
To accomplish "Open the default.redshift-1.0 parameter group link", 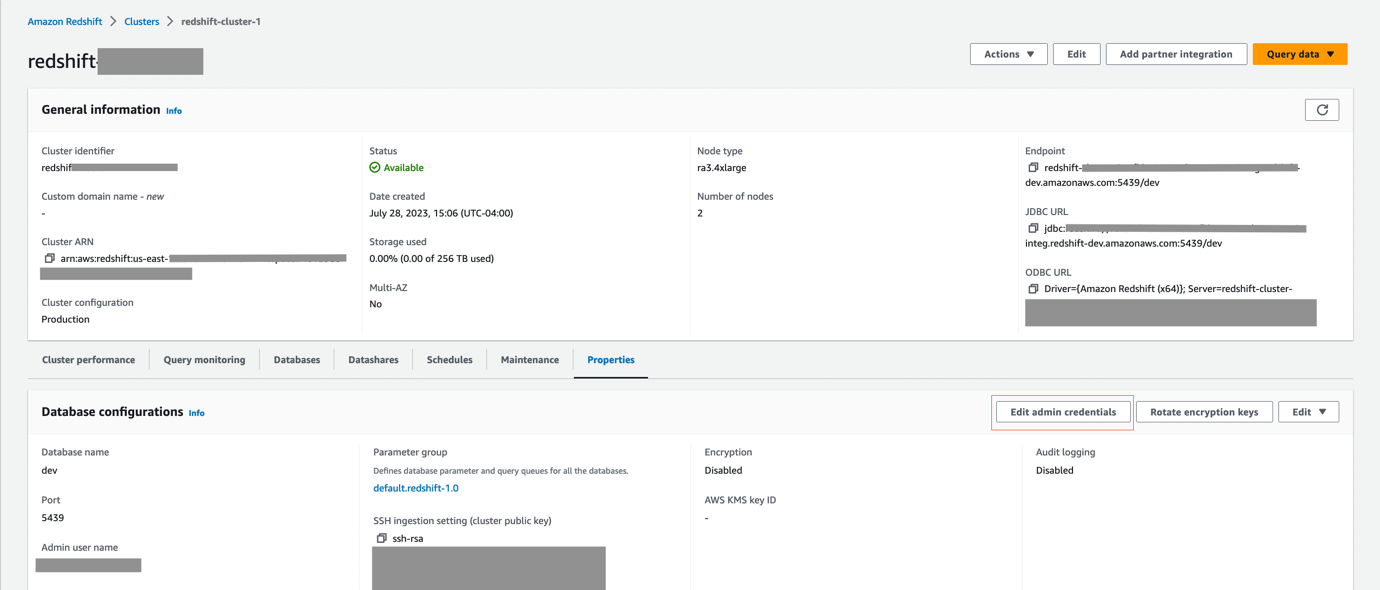I will pos(416,488).
